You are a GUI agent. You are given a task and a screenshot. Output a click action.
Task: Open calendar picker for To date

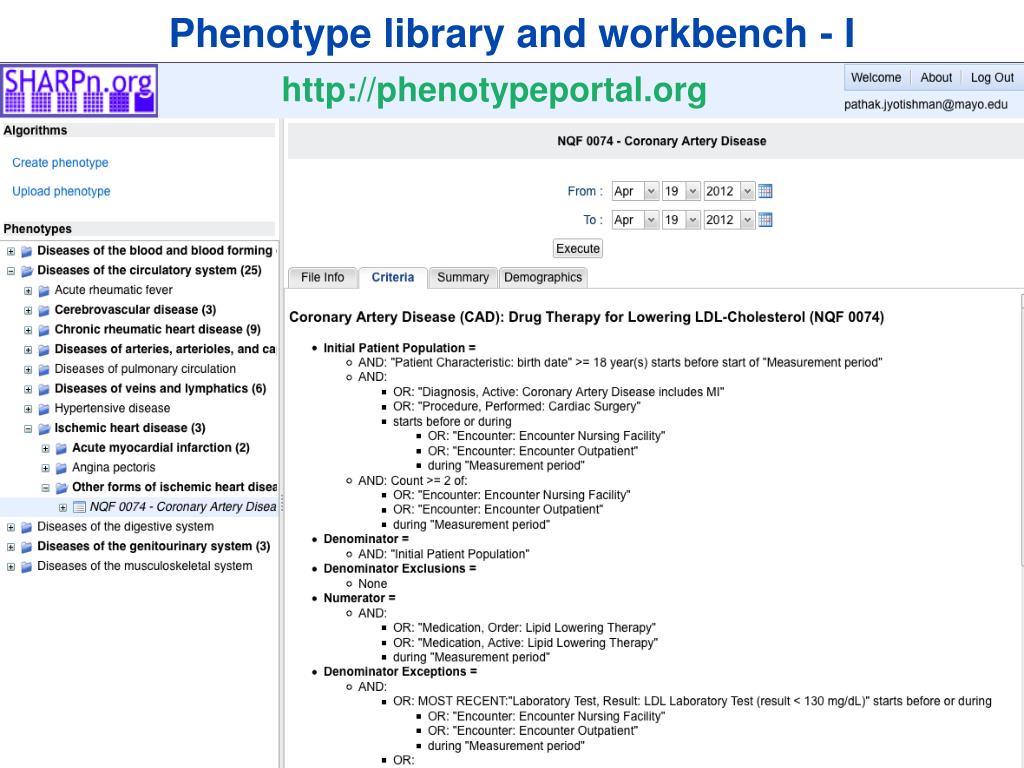pos(765,220)
